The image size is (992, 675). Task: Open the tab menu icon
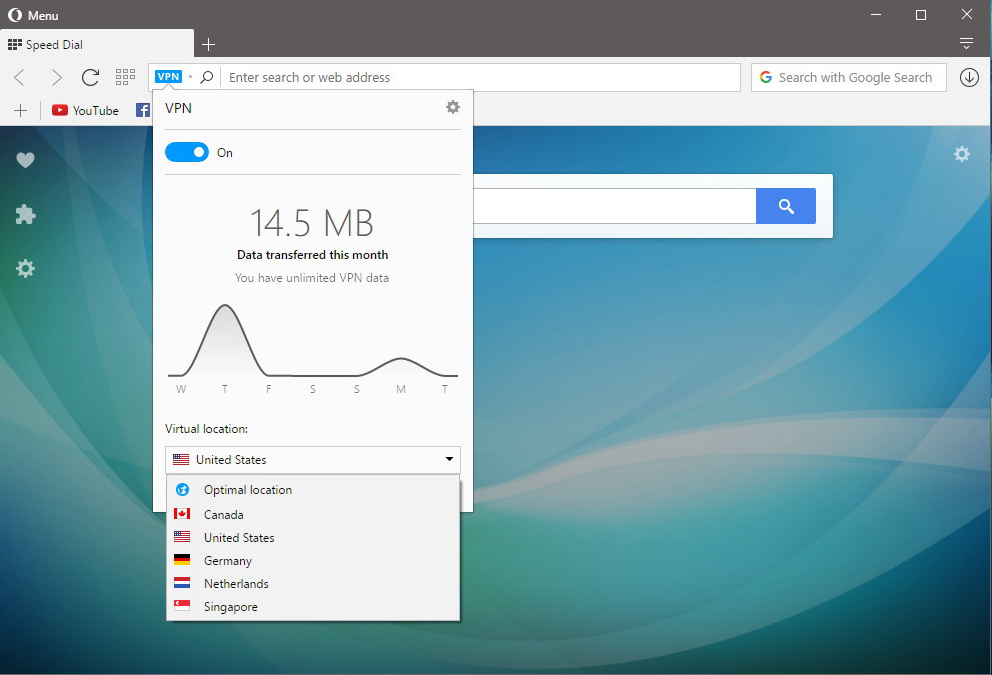[966, 43]
